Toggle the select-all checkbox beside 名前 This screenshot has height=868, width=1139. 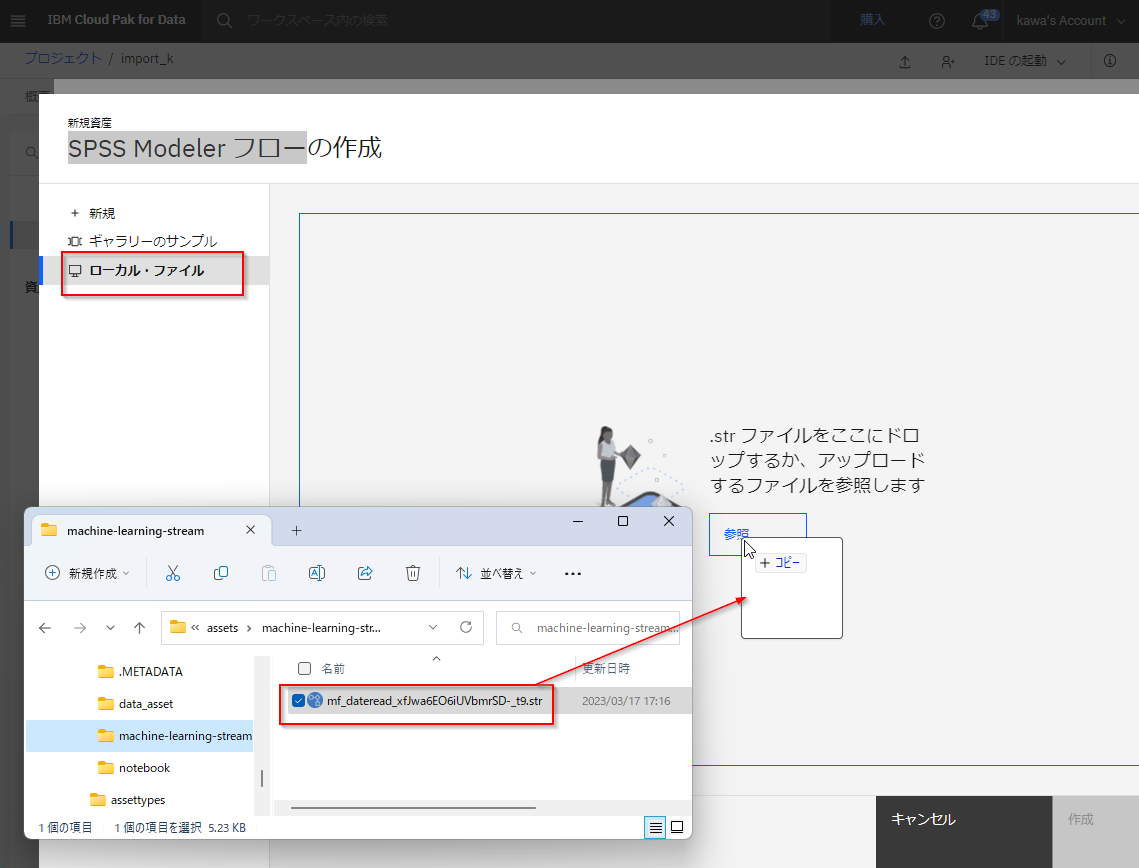[x=304, y=668]
